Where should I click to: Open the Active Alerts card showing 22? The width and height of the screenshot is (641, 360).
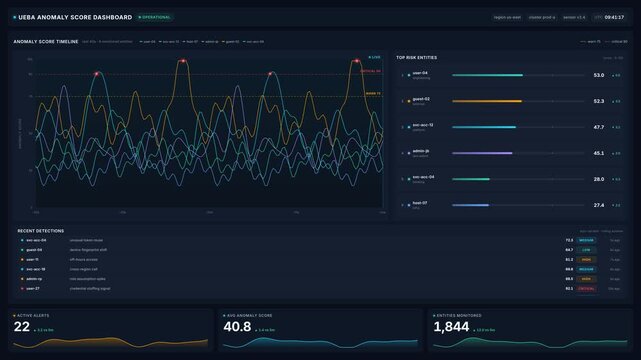(111, 330)
